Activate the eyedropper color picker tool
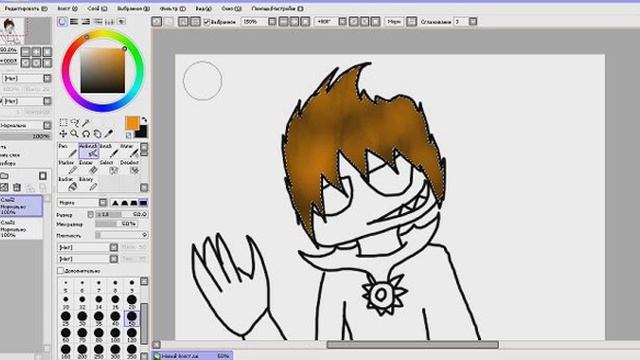Image resolution: width=640 pixels, height=360 pixels. click(109, 133)
